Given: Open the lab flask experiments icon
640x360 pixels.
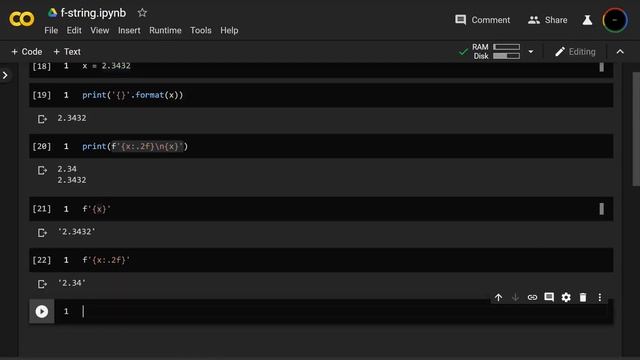Looking at the screenshot, I should [x=587, y=20].
